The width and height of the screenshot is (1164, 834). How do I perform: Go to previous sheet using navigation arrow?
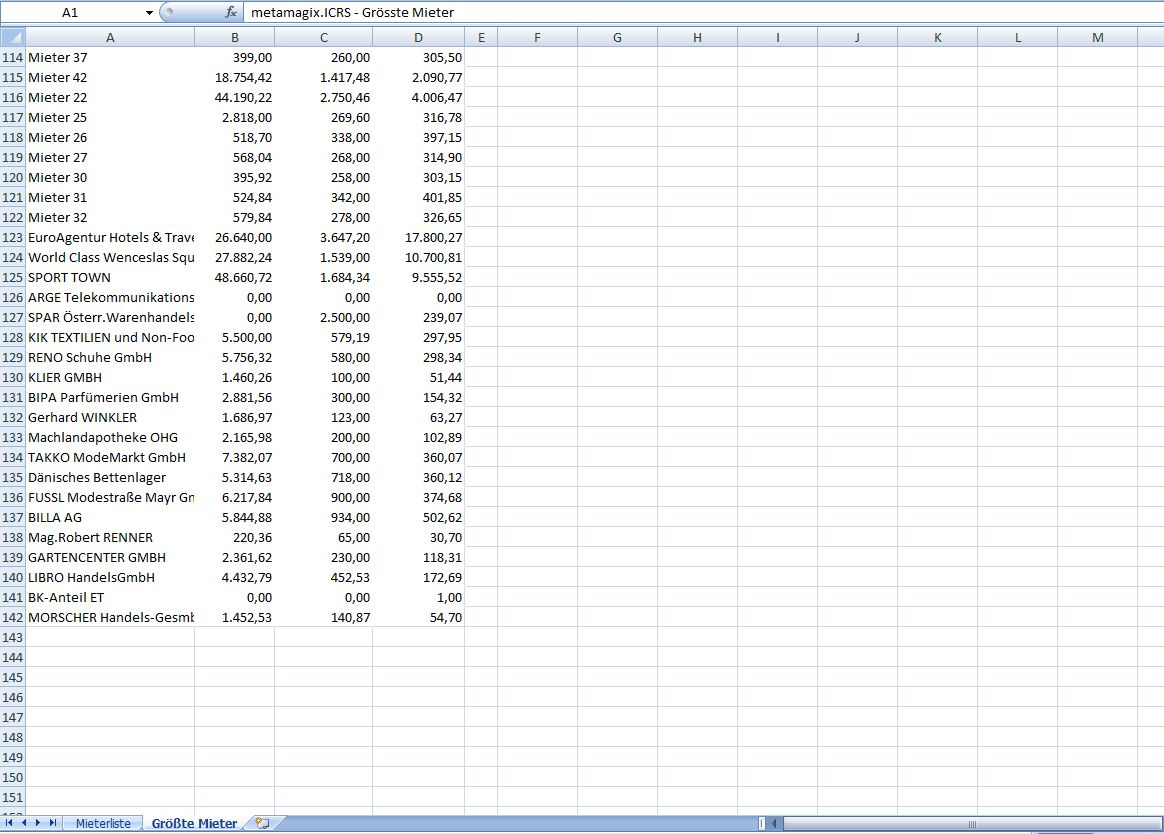tap(24, 823)
